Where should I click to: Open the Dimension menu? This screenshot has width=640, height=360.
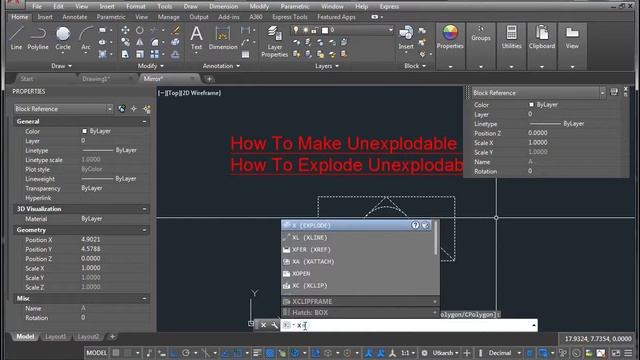coord(224,7)
